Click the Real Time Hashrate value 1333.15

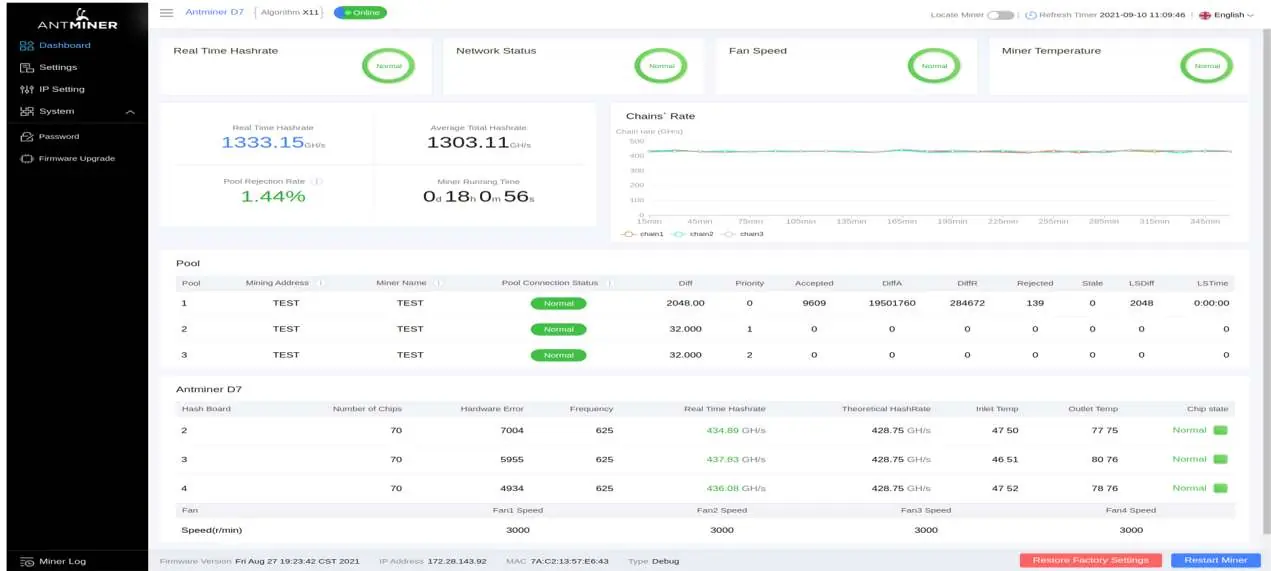point(263,143)
